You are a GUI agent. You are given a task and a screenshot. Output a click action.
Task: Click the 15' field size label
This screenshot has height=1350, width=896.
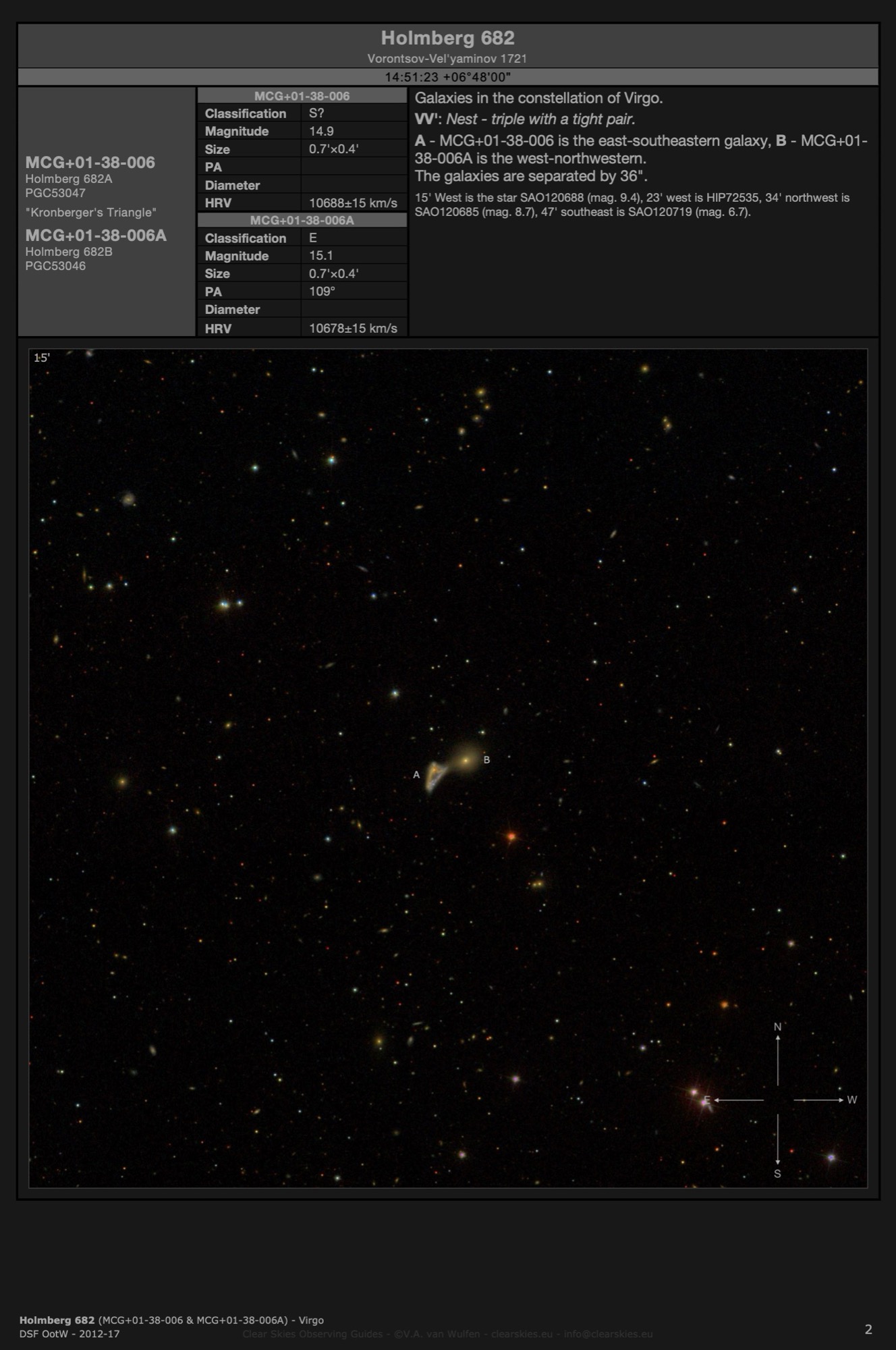point(42,358)
